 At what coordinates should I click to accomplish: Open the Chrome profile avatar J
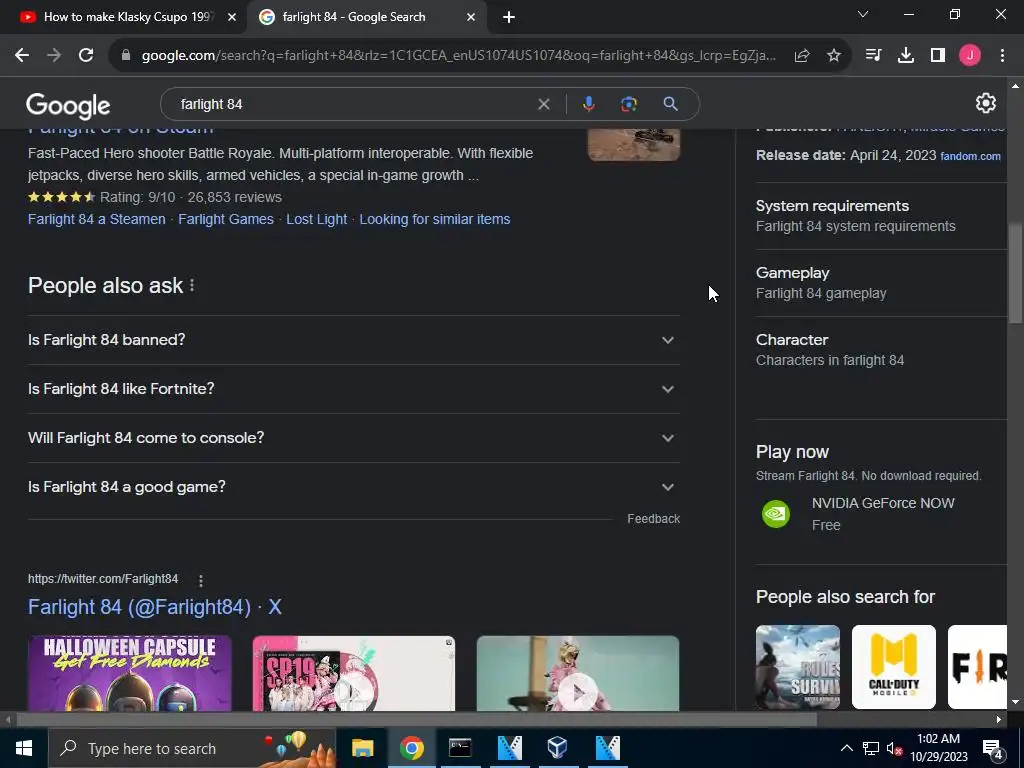(970, 56)
